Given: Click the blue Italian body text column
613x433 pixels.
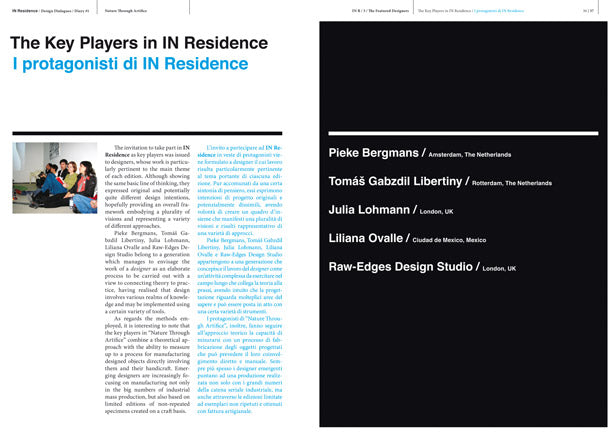Looking at the screenshot, I should point(240,279).
